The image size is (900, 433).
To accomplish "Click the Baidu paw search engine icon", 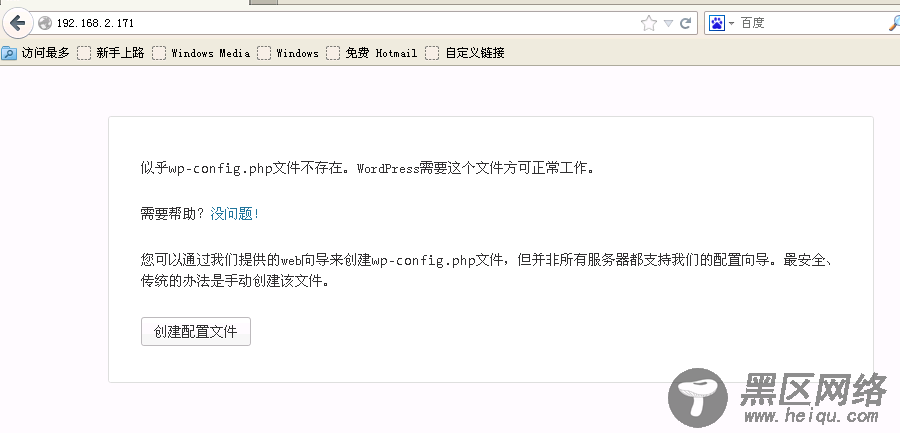I will [x=717, y=24].
